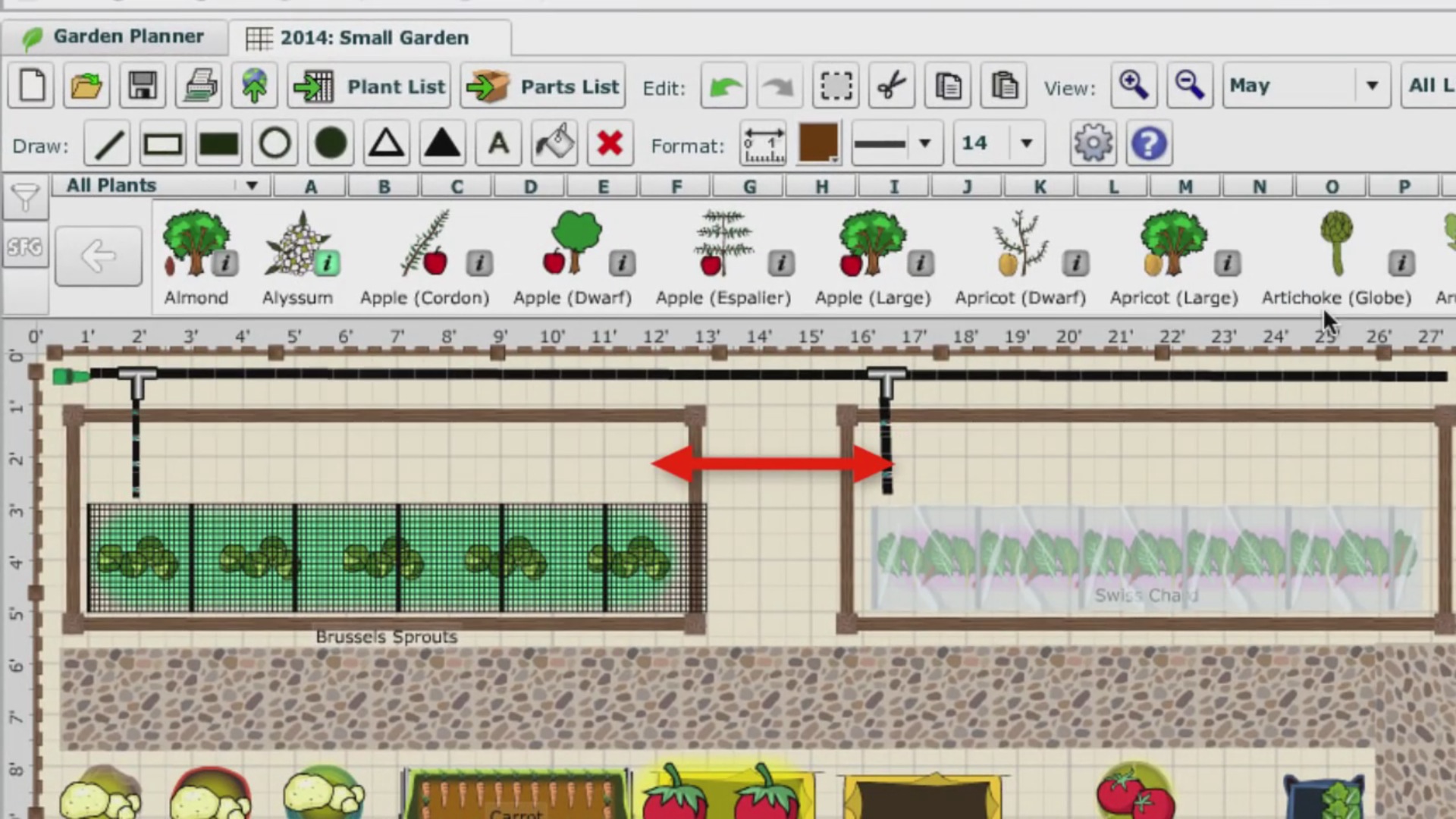Switch to the Garden Planner tab
This screenshot has width=1456, height=819.
(x=114, y=36)
